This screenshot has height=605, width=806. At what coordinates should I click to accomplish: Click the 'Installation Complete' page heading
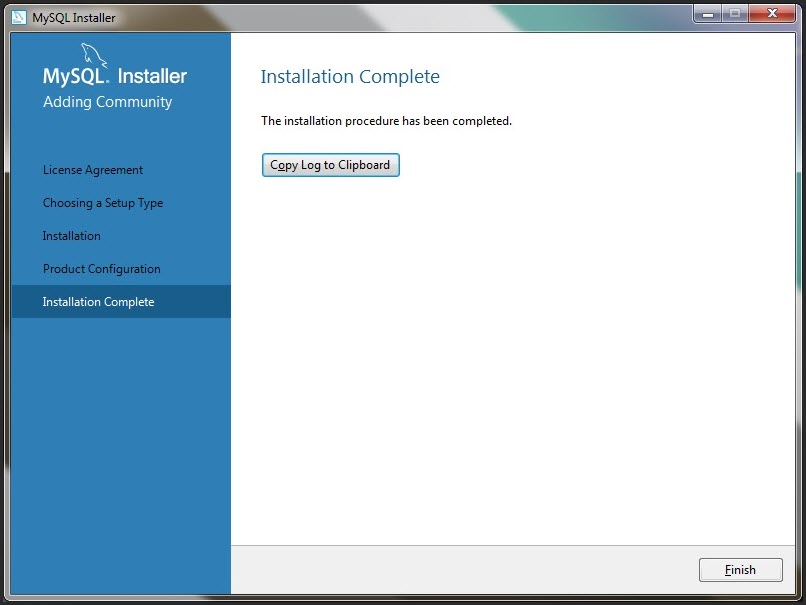point(350,77)
